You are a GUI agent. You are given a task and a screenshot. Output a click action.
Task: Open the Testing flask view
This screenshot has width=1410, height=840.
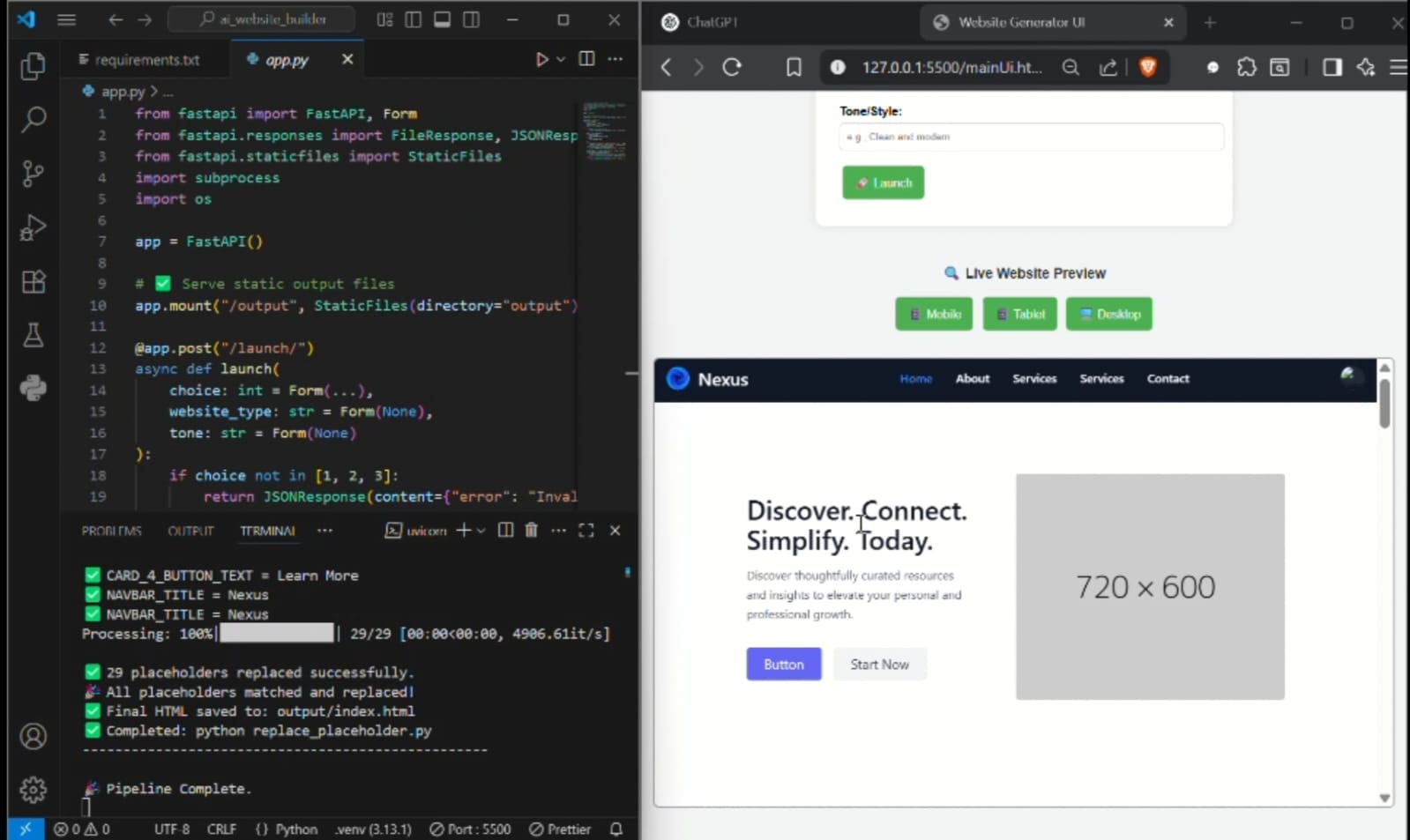(33, 335)
